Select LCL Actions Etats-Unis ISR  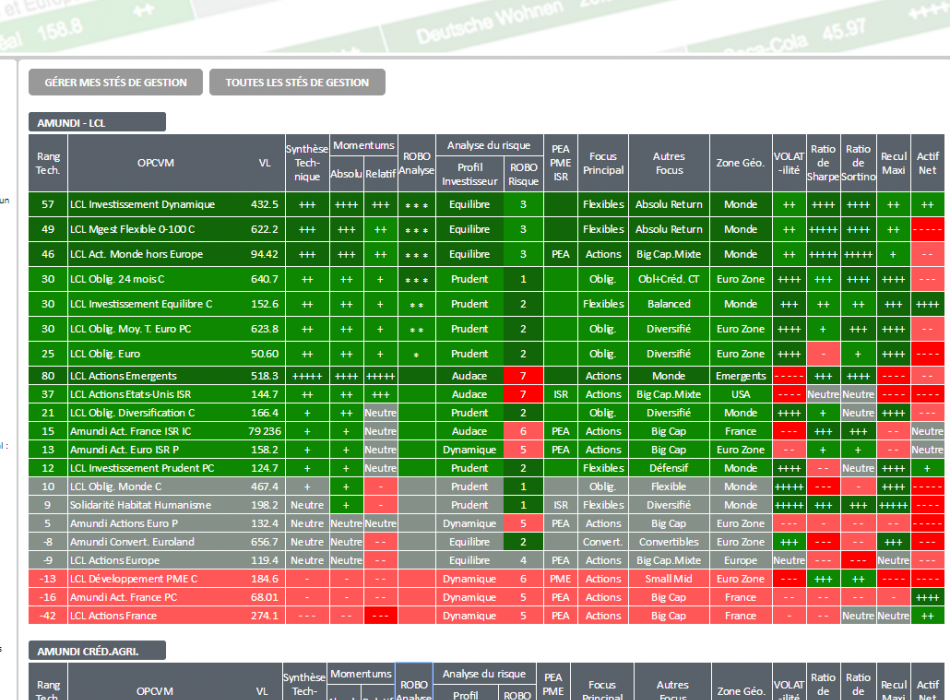tap(130, 394)
